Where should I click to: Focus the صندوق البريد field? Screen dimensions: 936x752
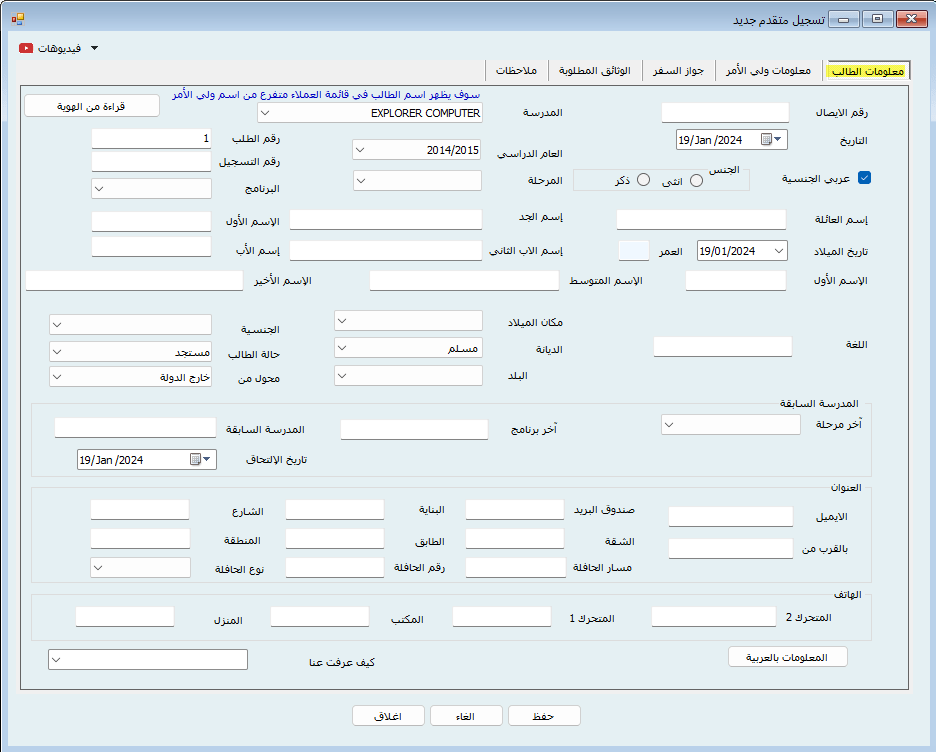[515, 510]
